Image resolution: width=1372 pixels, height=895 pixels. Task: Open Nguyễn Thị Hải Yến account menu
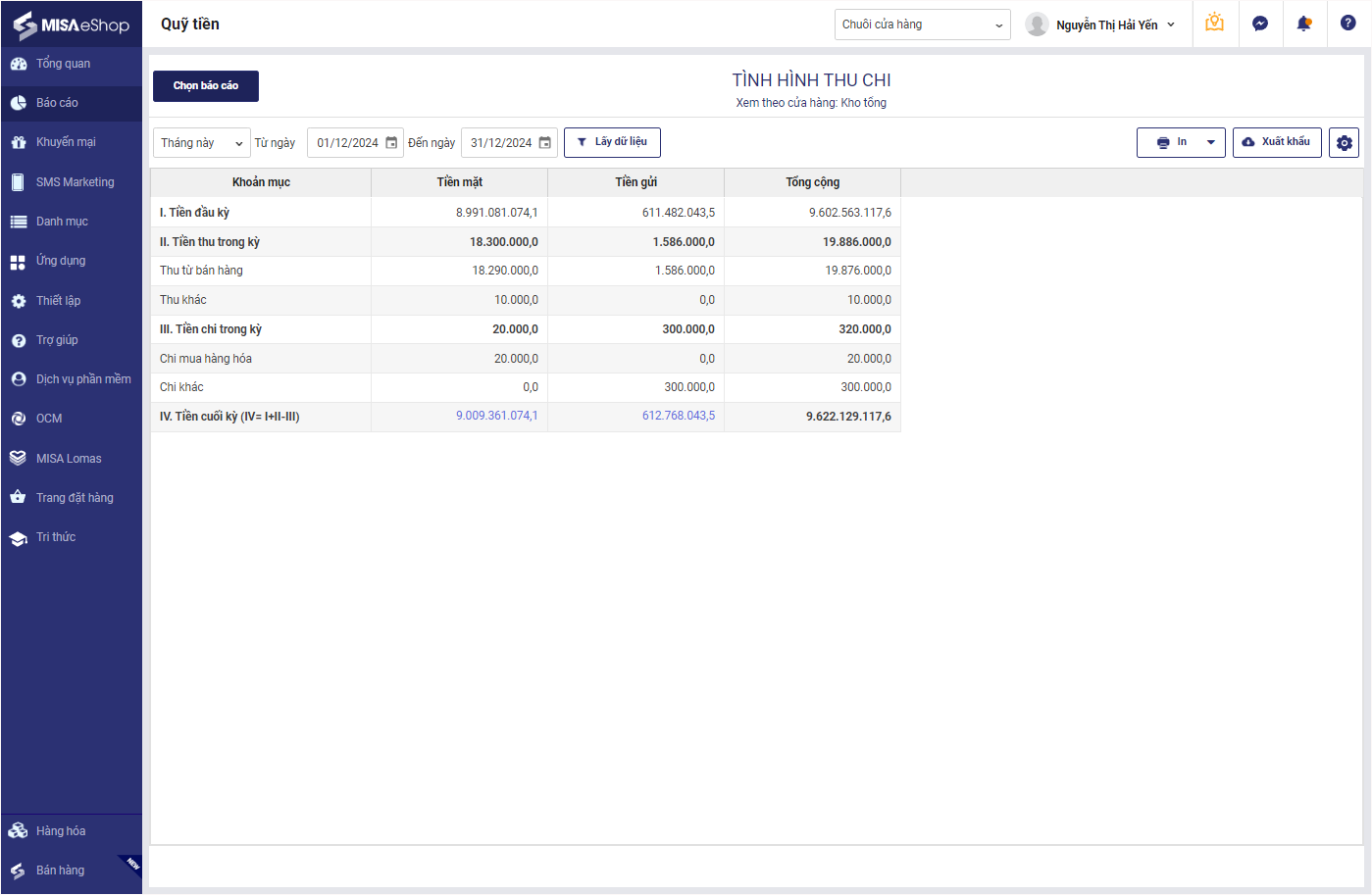(x=1100, y=25)
